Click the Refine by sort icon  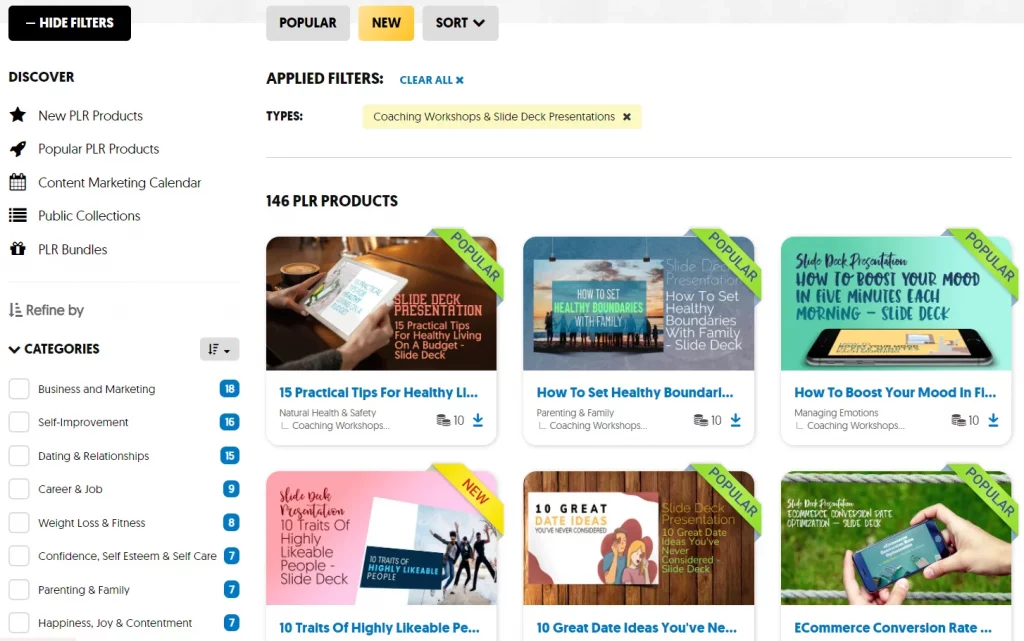point(15,310)
